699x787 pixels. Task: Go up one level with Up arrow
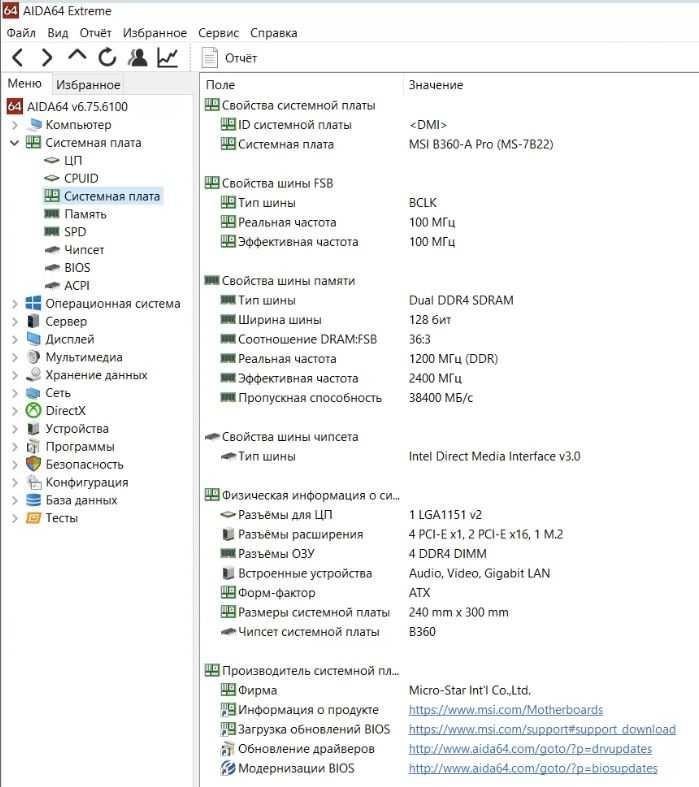[x=77, y=55]
